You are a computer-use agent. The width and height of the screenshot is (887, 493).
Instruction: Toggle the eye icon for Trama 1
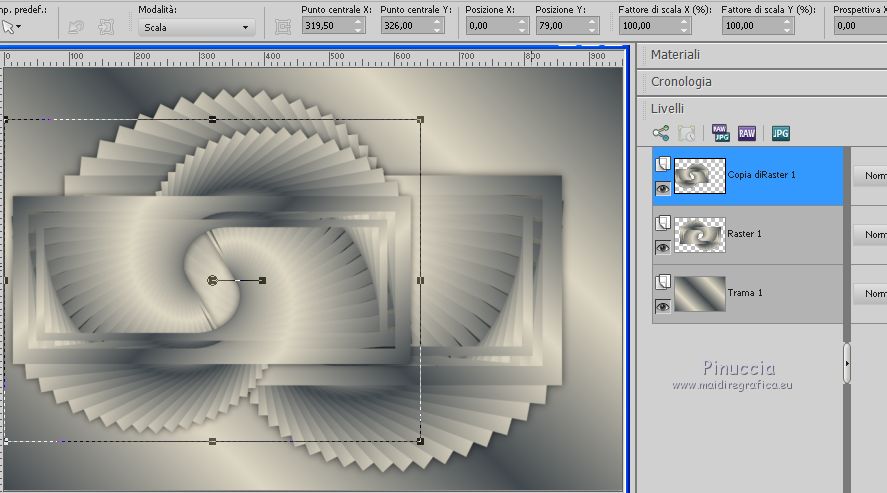pos(662,307)
